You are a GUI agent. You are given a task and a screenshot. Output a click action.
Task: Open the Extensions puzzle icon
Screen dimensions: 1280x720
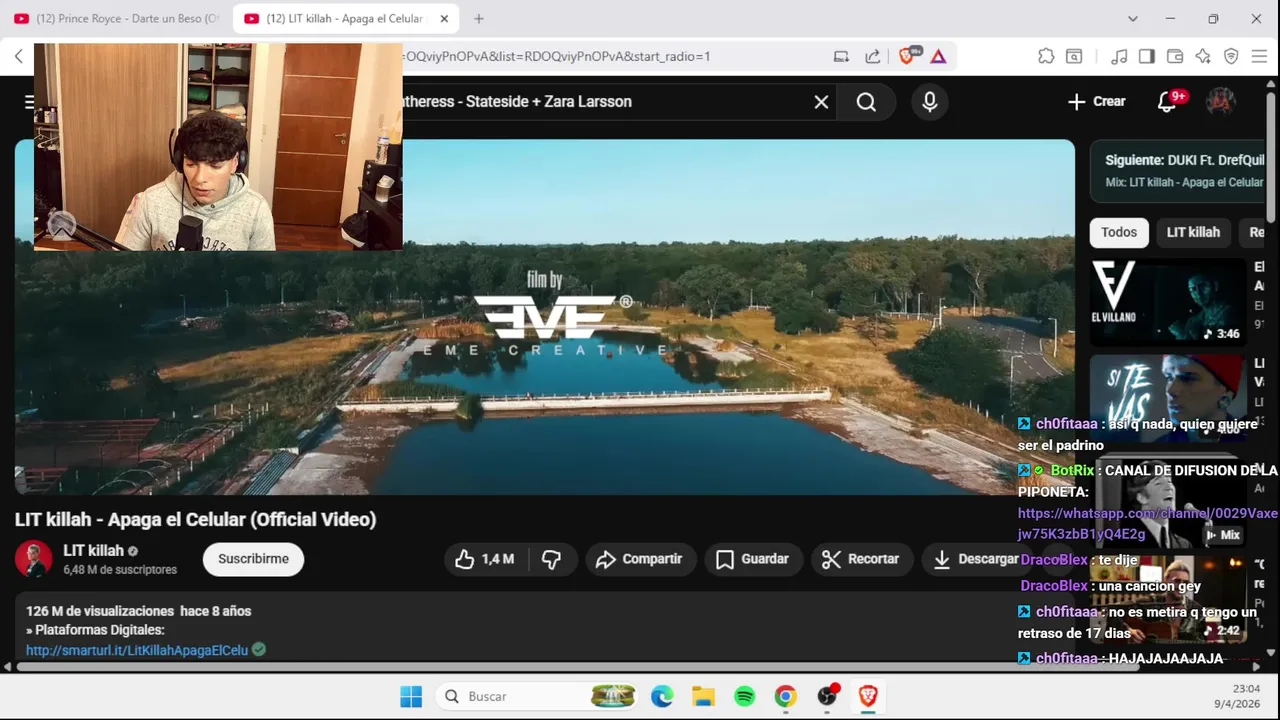[1046, 56]
